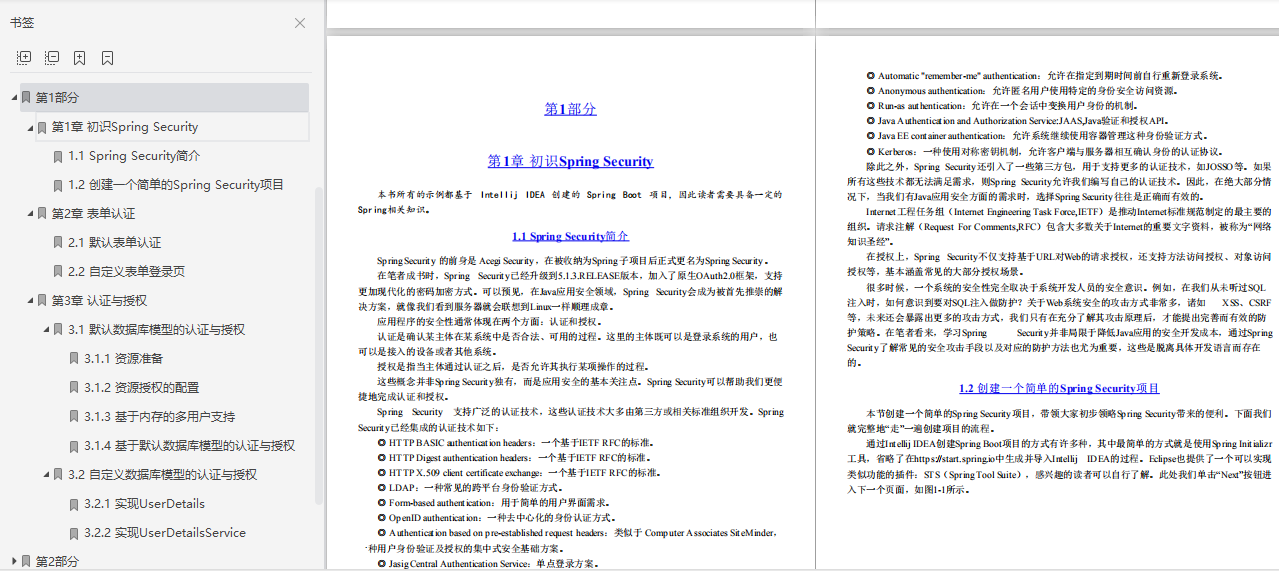Open bookmark 3.1 默认数据库模型的认证与授权
Screen dimensions: 1279x571
[156, 330]
